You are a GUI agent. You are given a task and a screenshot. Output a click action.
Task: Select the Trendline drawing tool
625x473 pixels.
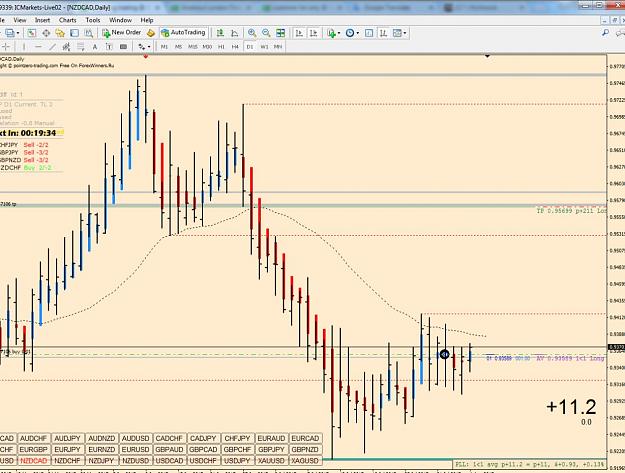pos(52,47)
